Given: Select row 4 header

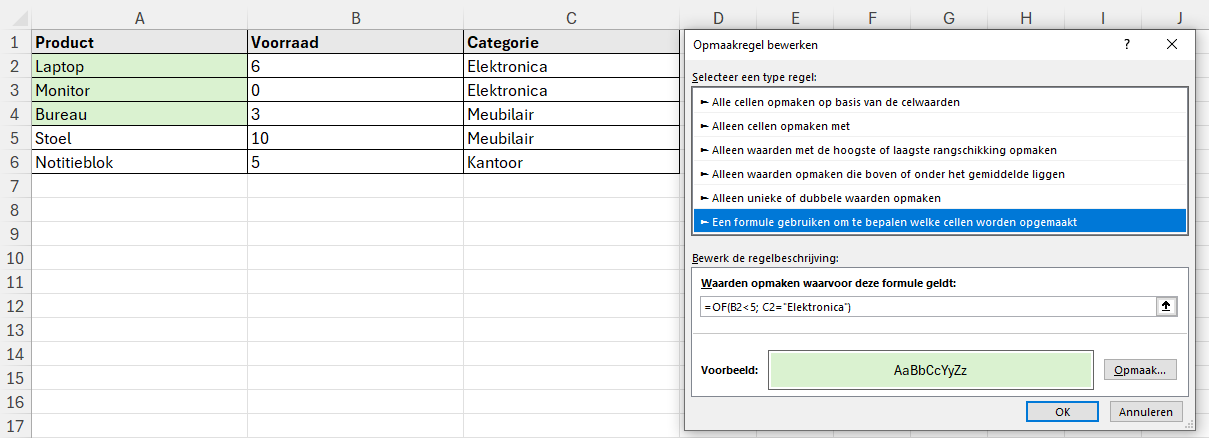Looking at the screenshot, I should point(15,115).
